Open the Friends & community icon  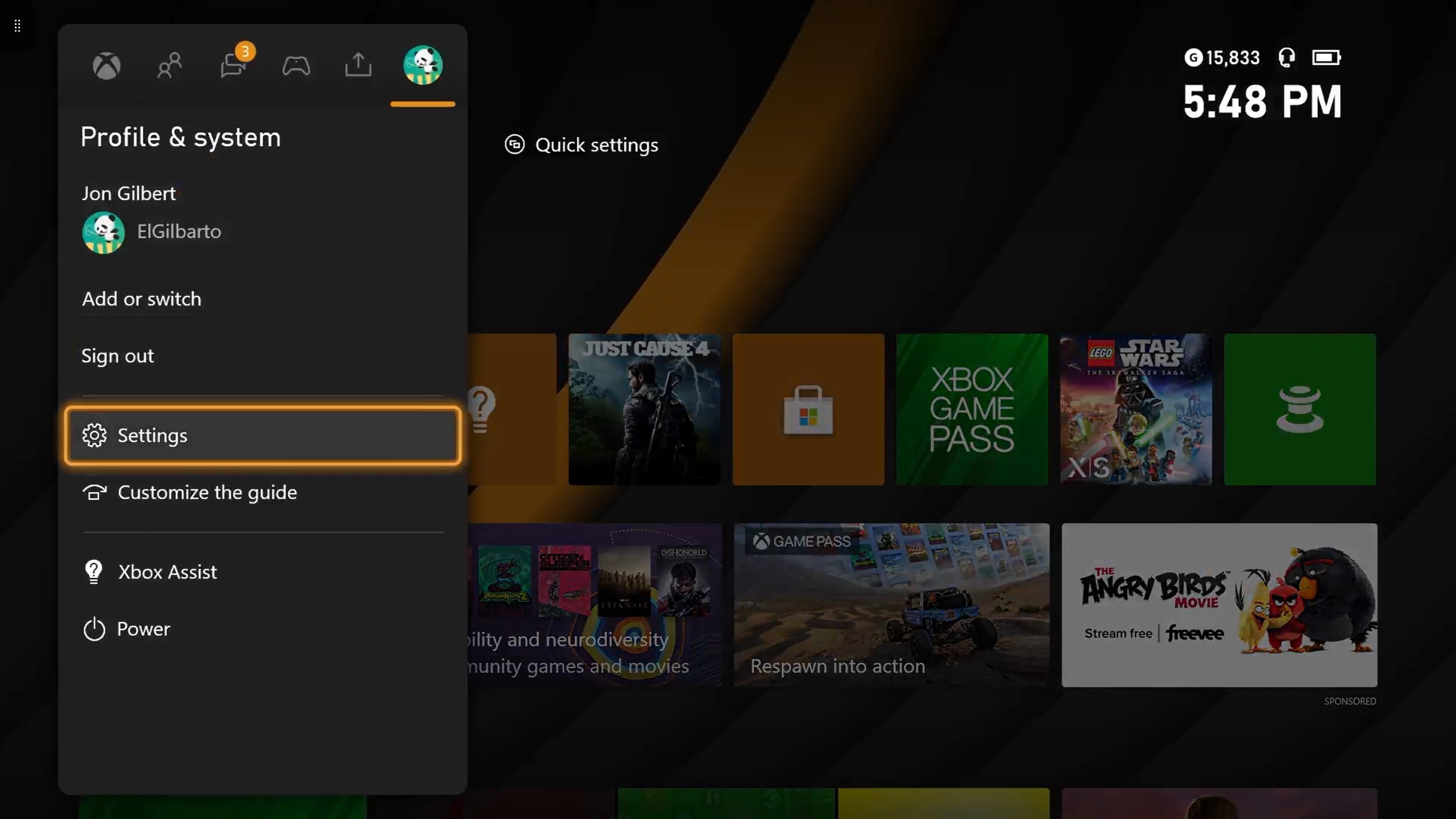(x=169, y=65)
